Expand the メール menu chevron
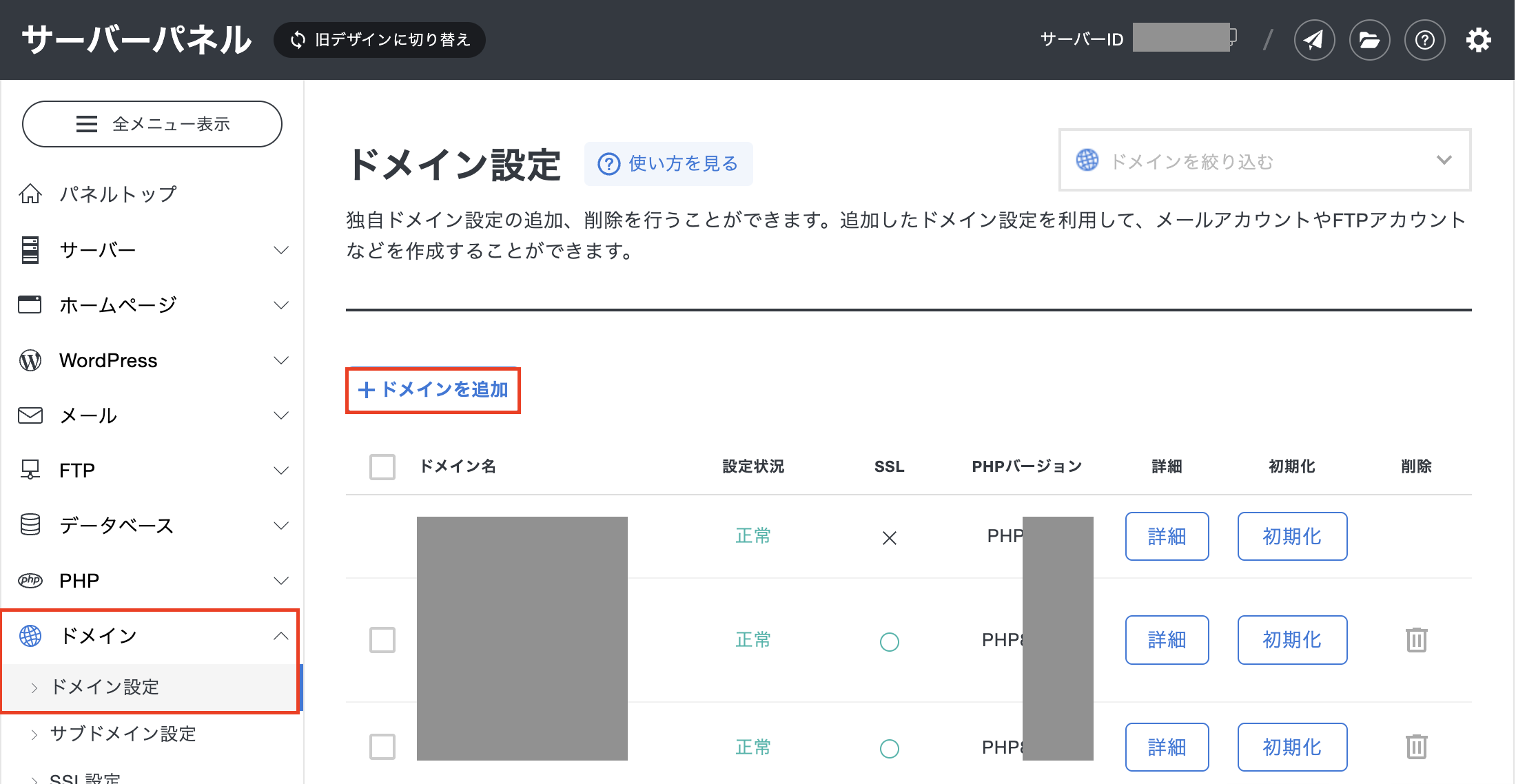Screen dimensions: 1516x784 [x=280, y=415]
